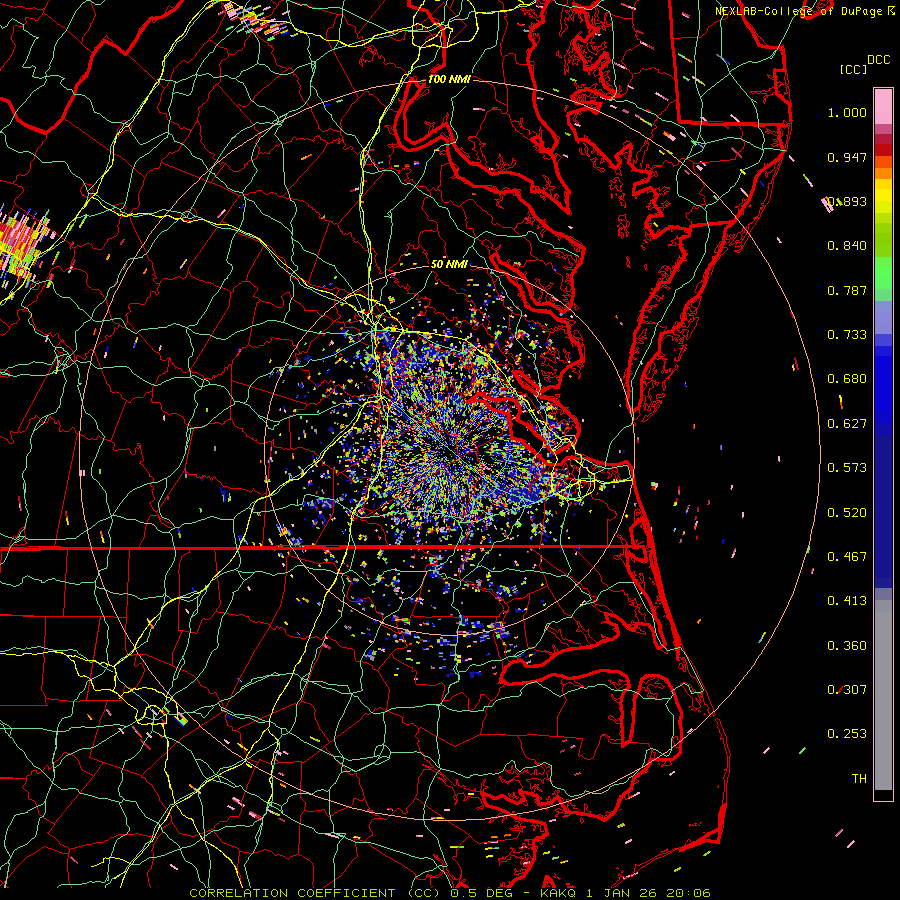The height and width of the screenshot is (900, 900).
Task: Click the 0.307 legend value
Action: pos(847,690)
